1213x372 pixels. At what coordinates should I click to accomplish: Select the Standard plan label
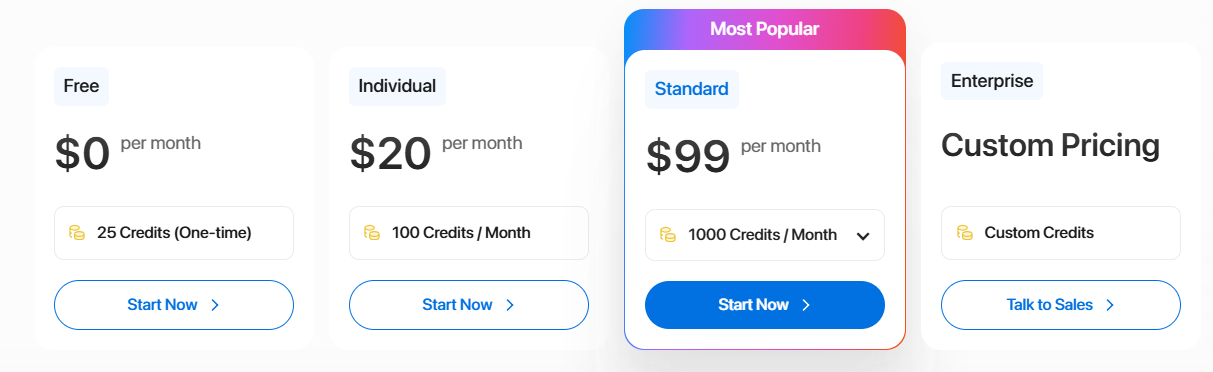point(692,89)
